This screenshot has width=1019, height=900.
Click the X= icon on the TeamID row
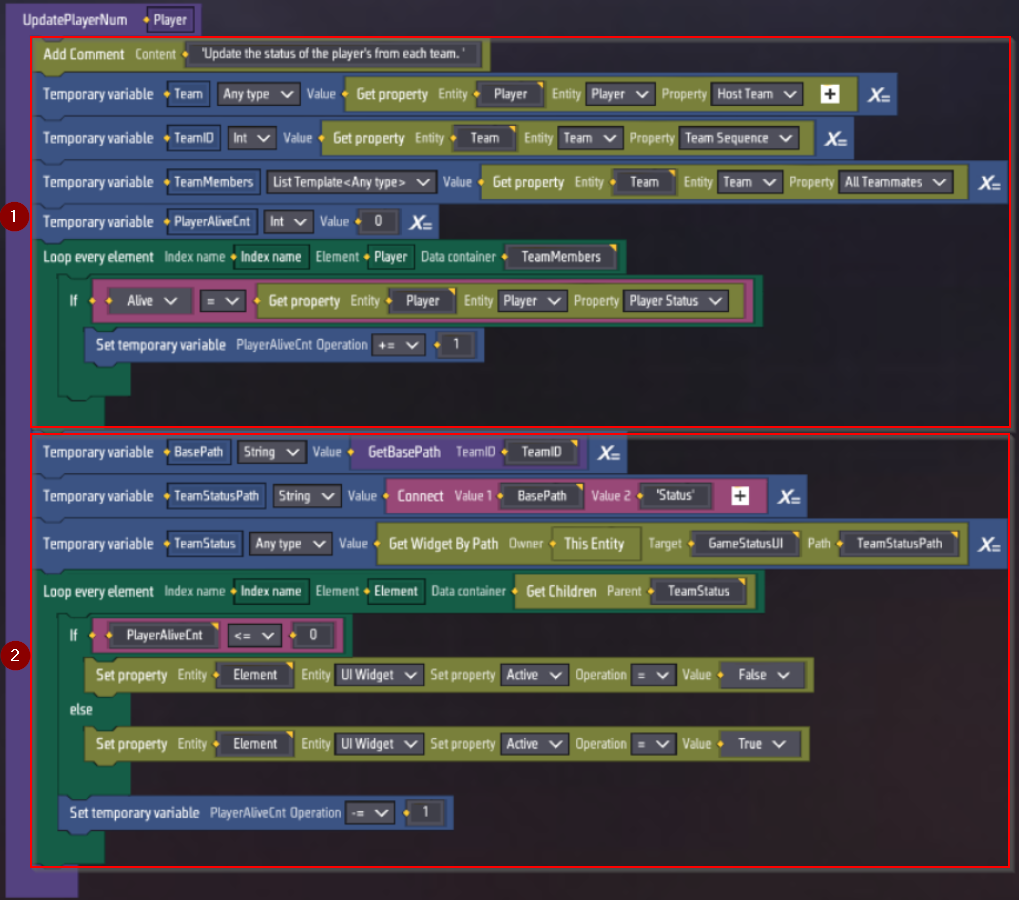click(x=835, y=139)
